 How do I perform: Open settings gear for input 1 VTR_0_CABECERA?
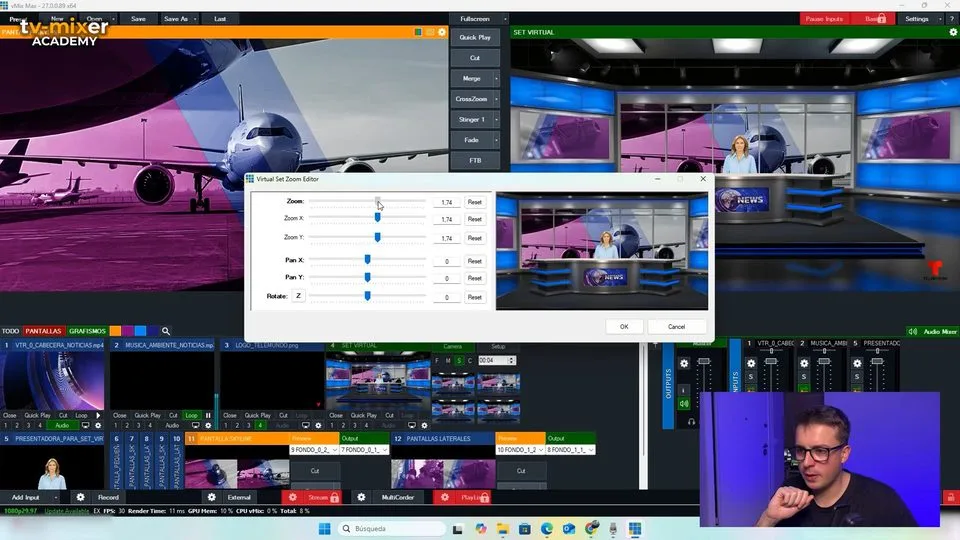coord(98,426)
